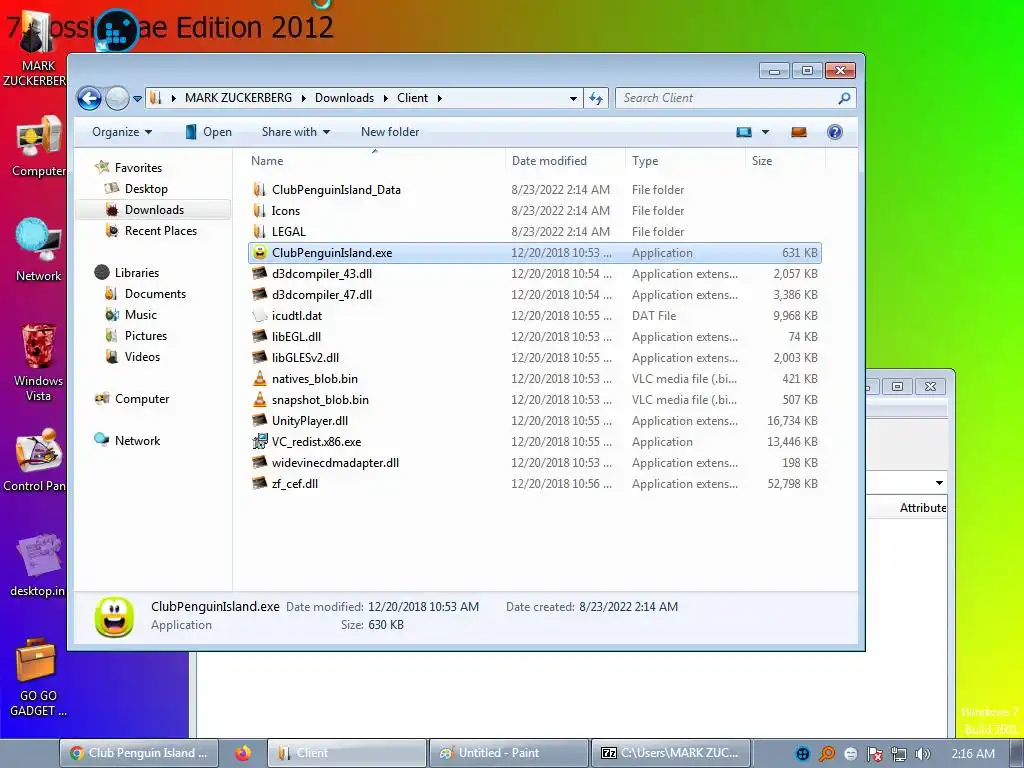Select the Pictures library
Image resolution: width=1024 pixels, height=768 pixels.
coord(145,336)
